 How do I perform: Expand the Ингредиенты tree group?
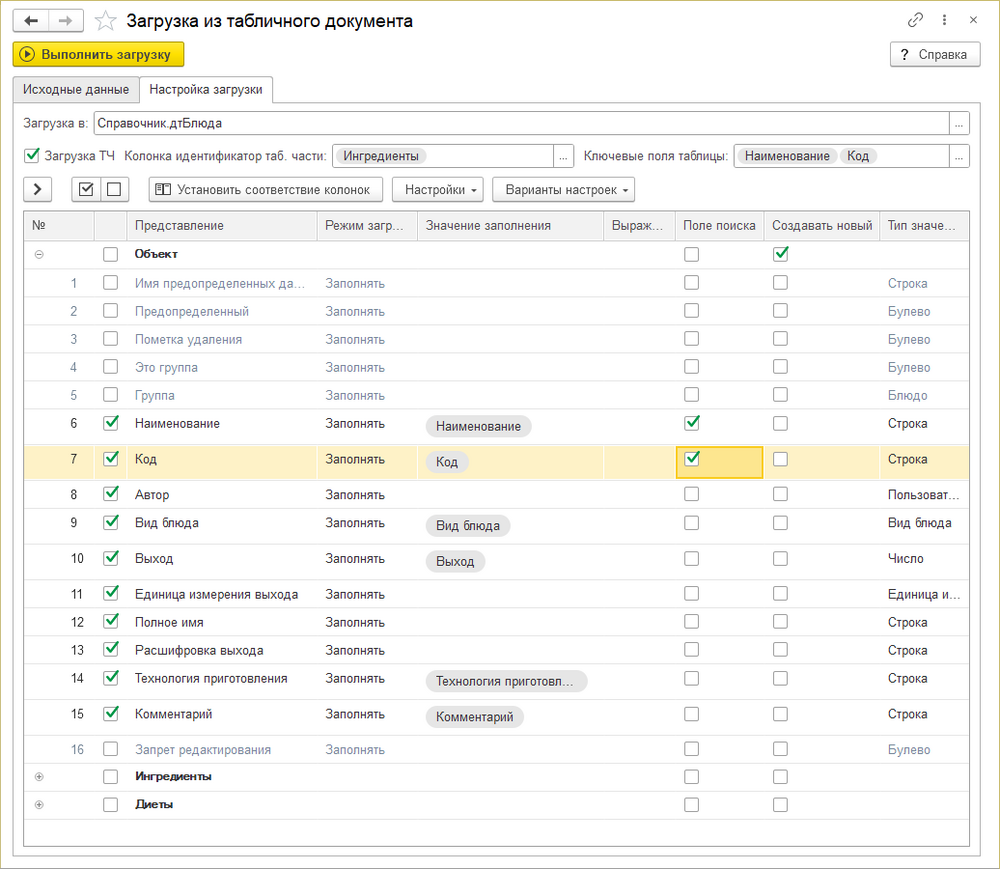pyautogui.click(x=39, y=777)
